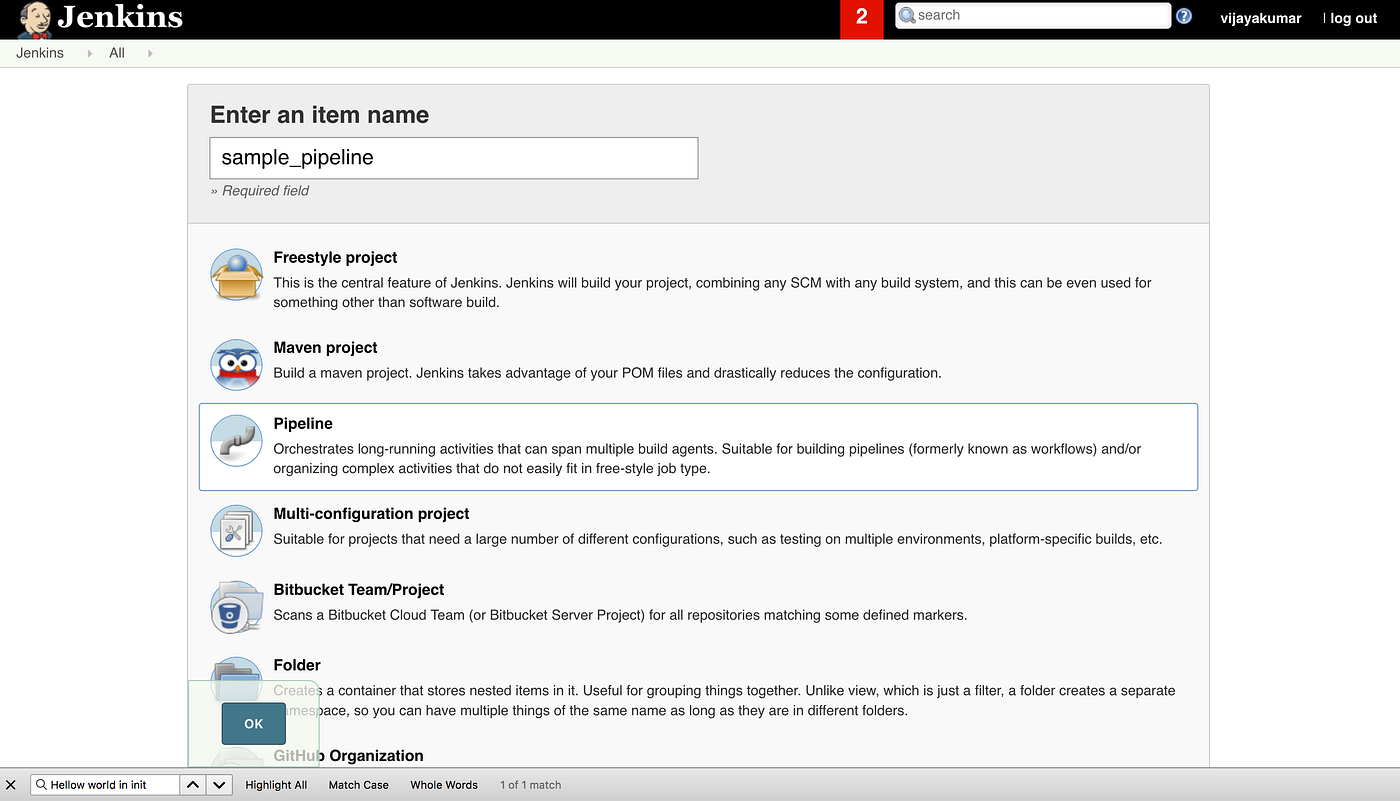Choose the Pipeline pipe icon
1400x801 pixels.
(236, 441)
